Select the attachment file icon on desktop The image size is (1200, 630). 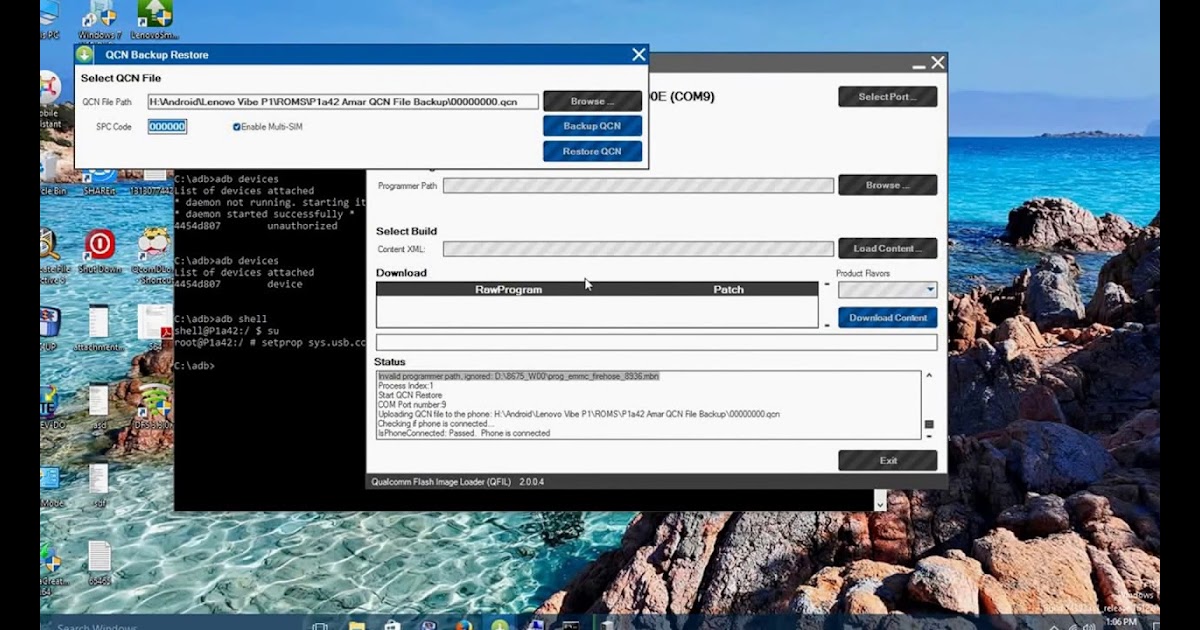pos(99,328)
